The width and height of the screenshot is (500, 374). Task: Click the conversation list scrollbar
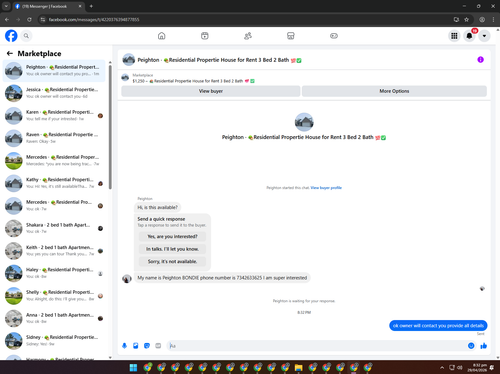coord(110,127)
